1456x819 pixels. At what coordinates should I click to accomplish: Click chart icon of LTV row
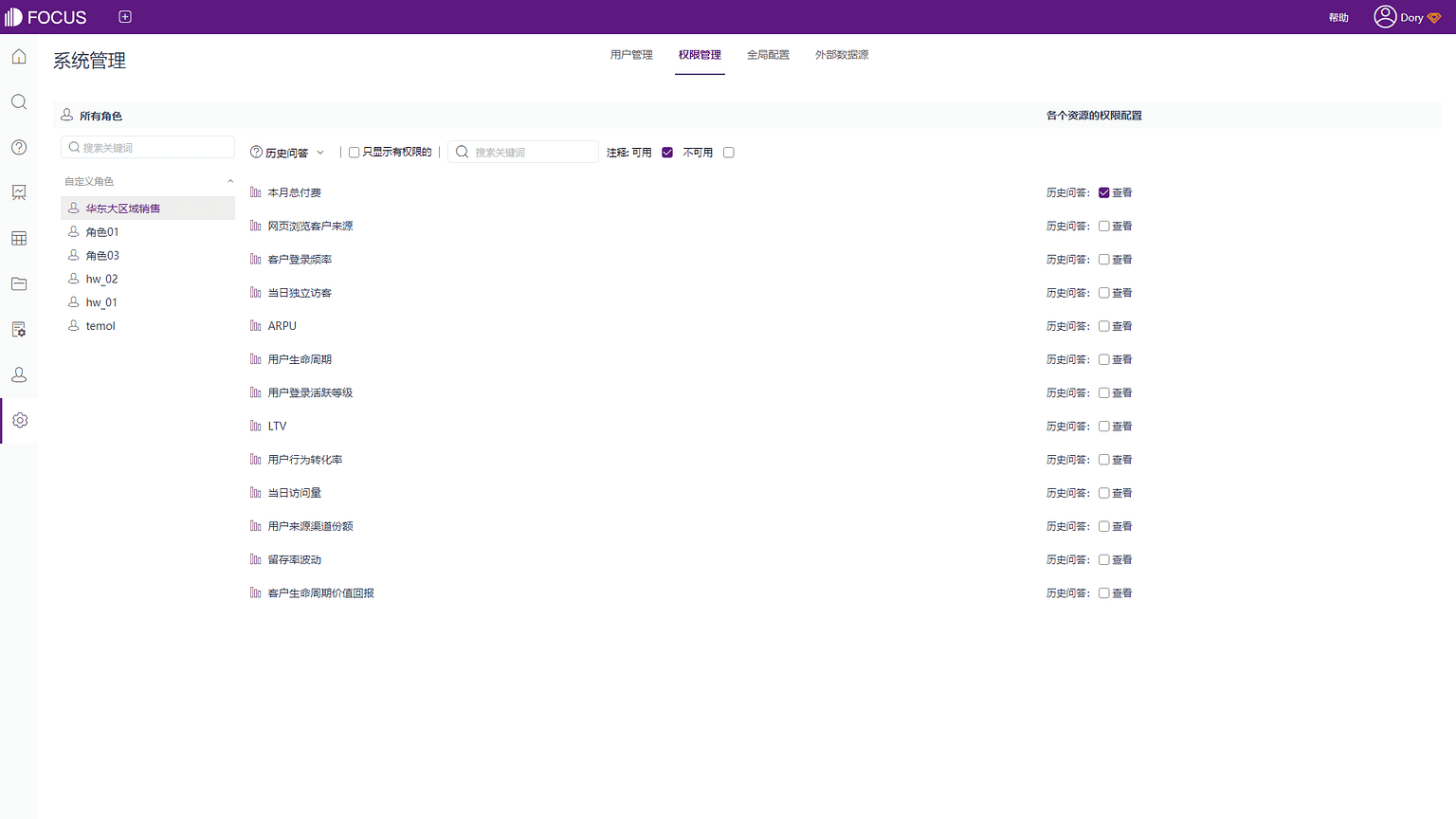coord(256,427)
